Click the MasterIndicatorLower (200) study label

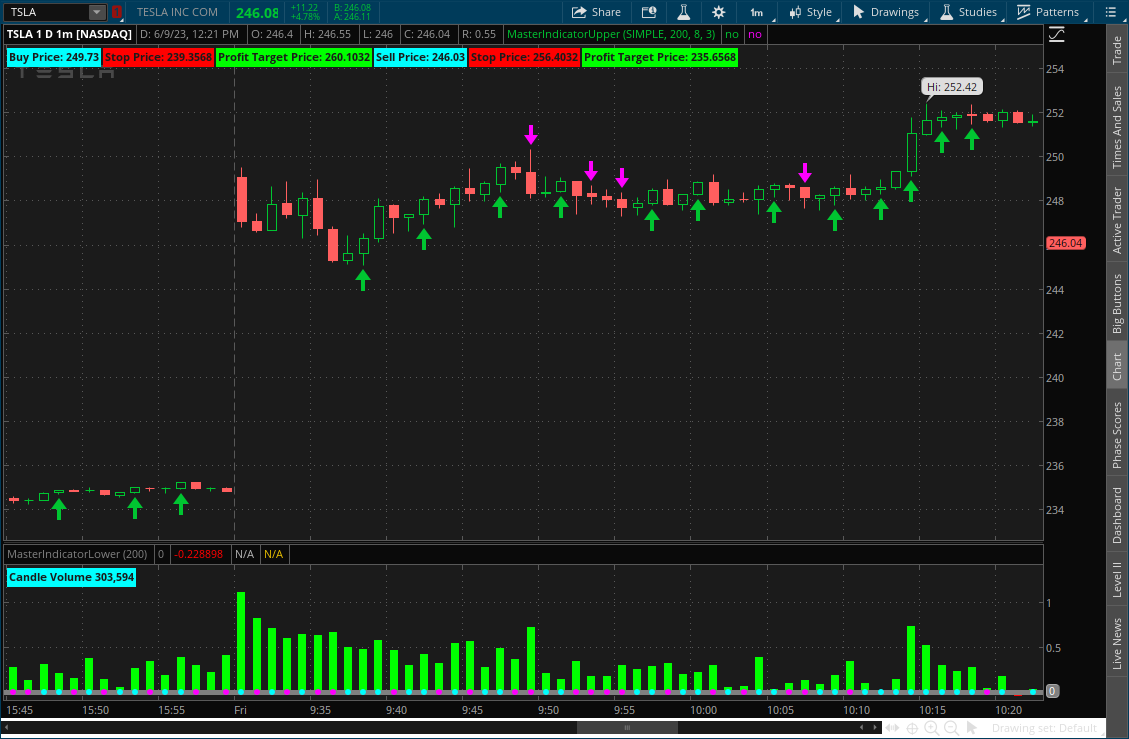pos(77,554)
